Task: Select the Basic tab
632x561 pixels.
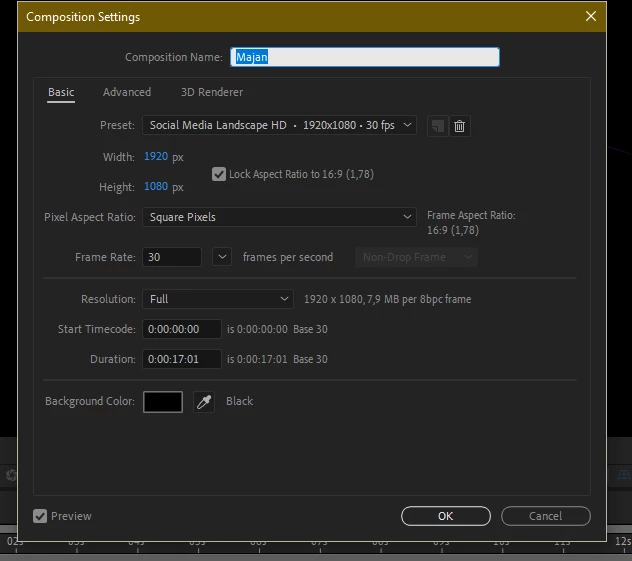Action: pos(61,92)
